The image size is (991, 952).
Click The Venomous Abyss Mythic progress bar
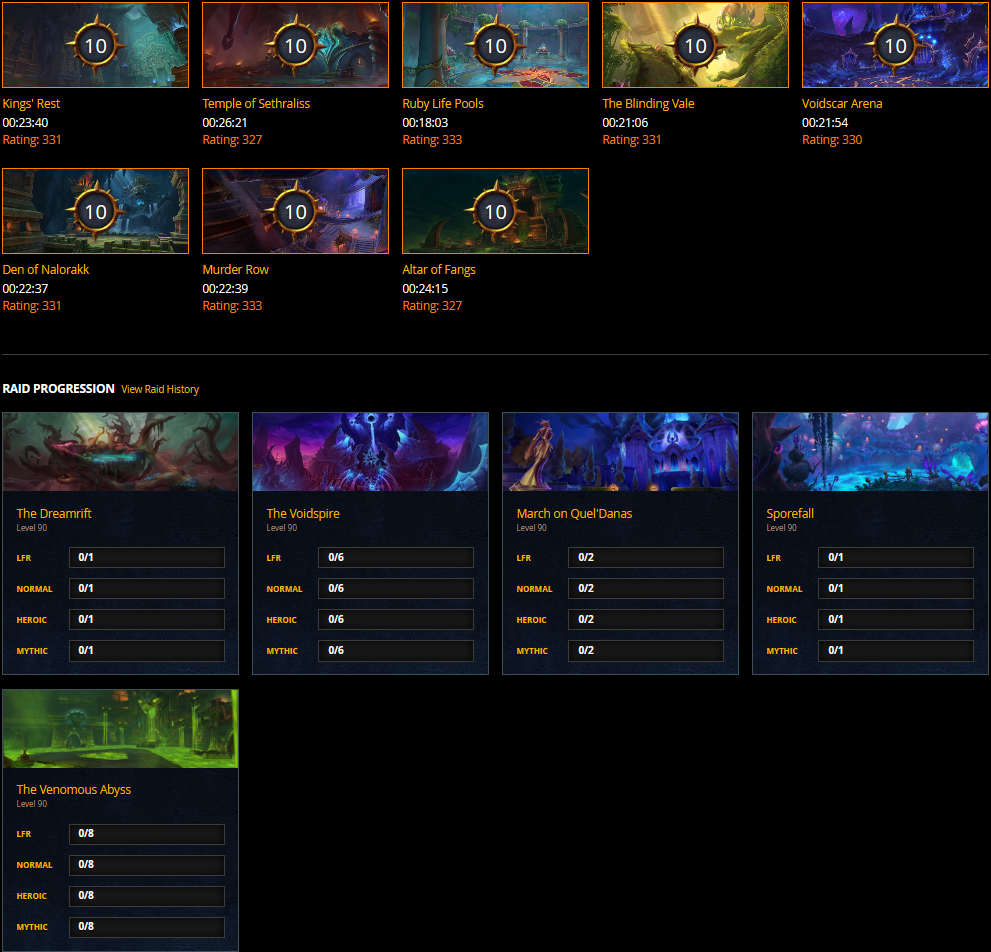pyautogui.click(x=147, y=927)
